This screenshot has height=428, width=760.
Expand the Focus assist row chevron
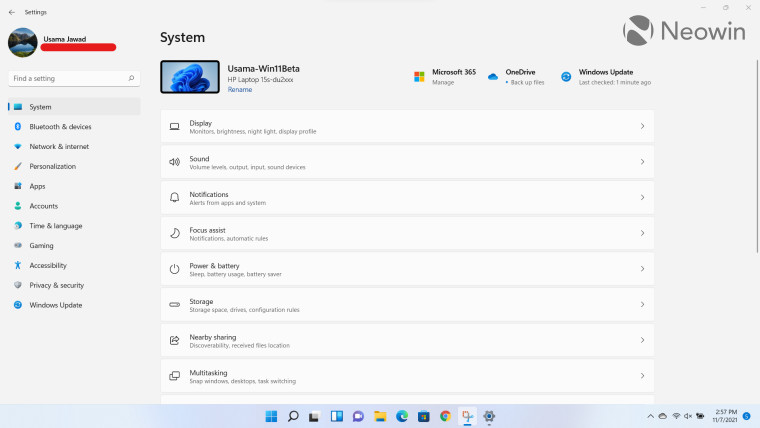pos(642,233)
